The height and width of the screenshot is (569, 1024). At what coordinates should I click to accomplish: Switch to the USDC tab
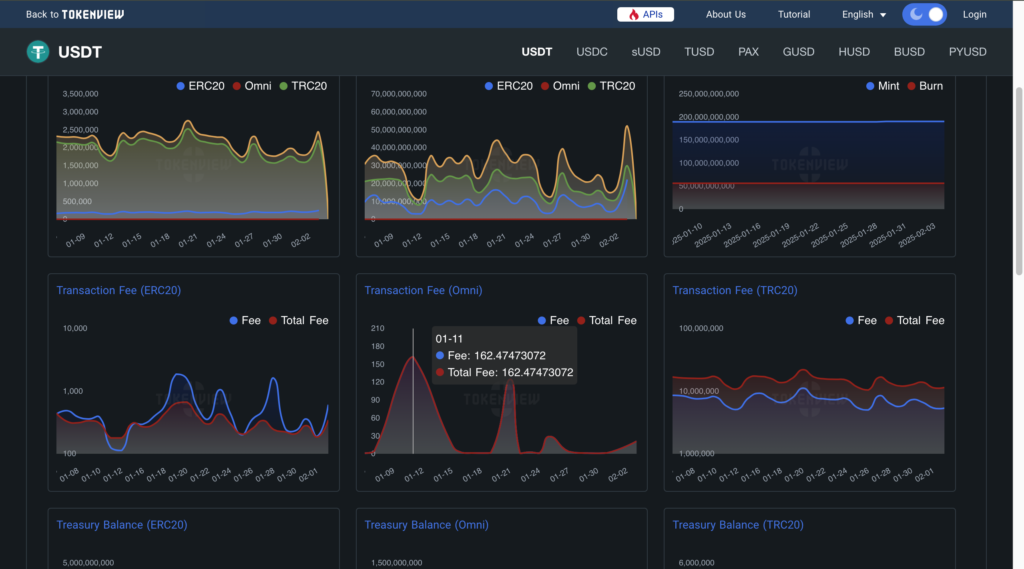[x=592, y=52]
